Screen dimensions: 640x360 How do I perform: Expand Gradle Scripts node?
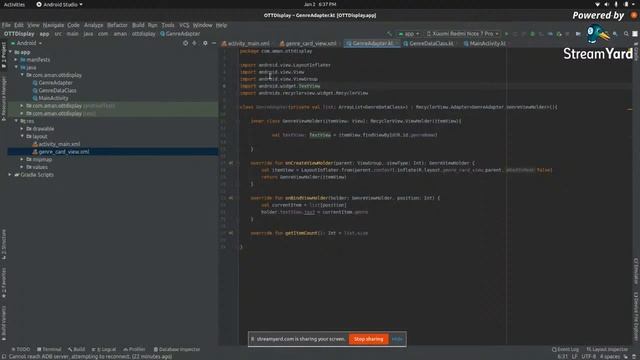11,175
